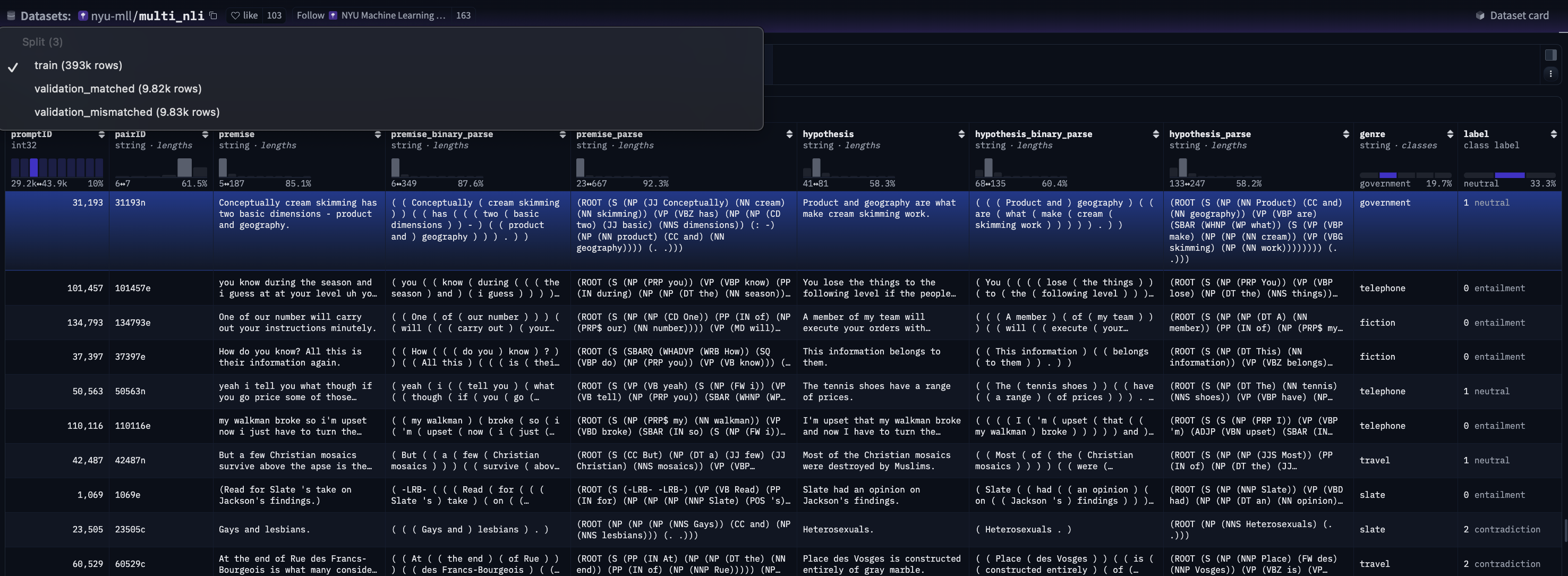Click the Datasets database icon
This screenshot has width=1568, height=576.
10,16
